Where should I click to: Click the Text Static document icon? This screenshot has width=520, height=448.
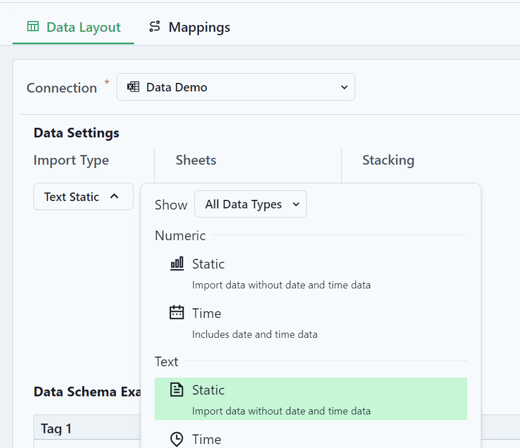pos(177,390)
